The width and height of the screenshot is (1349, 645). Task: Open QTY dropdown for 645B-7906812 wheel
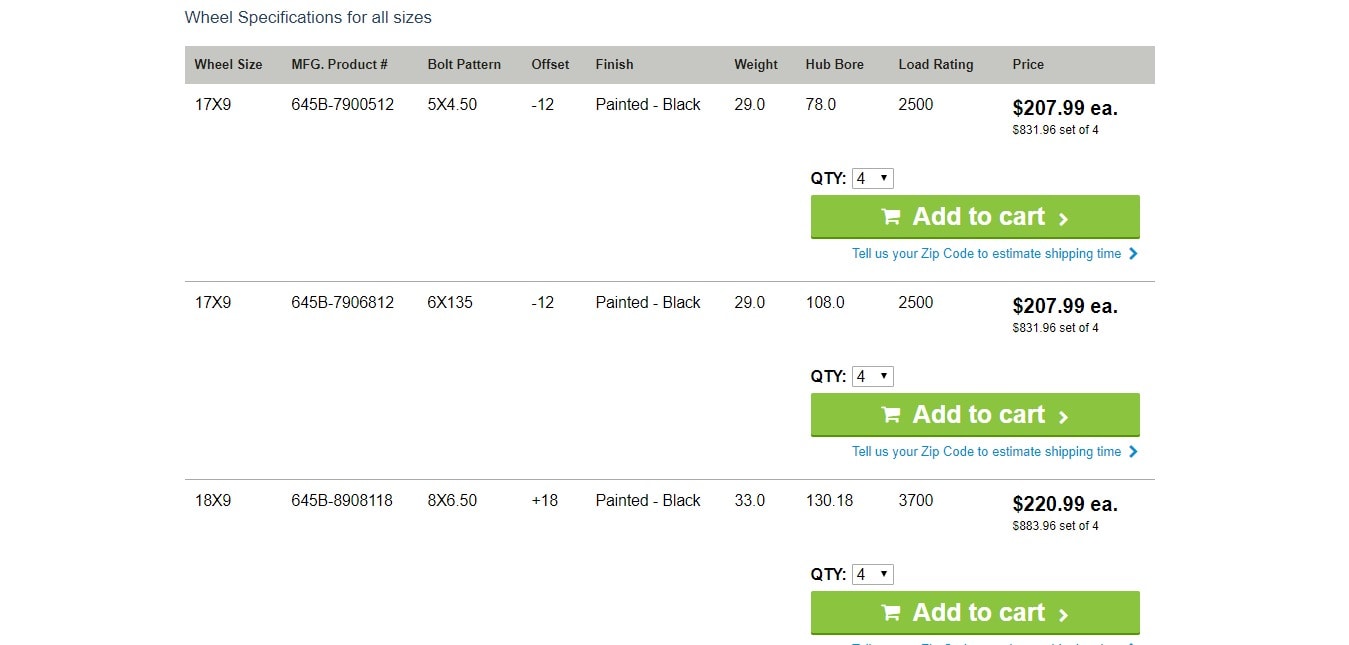[872, 377]
